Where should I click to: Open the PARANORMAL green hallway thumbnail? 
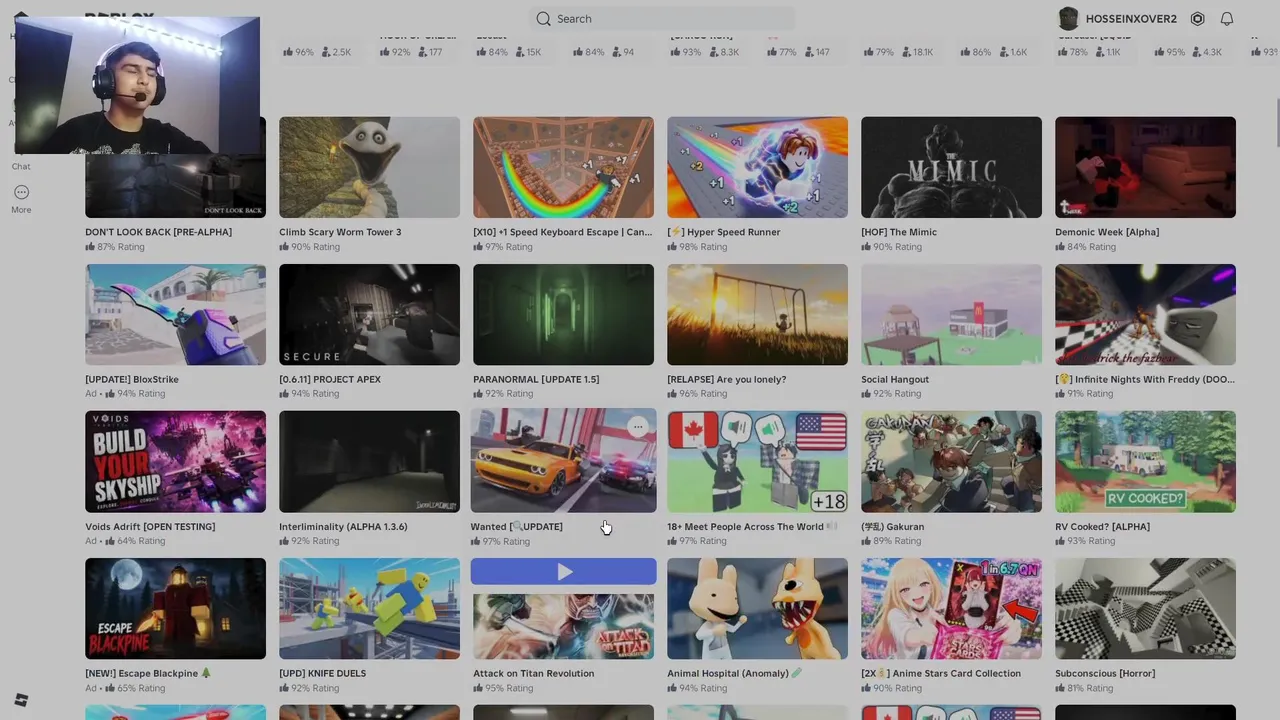click(x=563, y=315)
